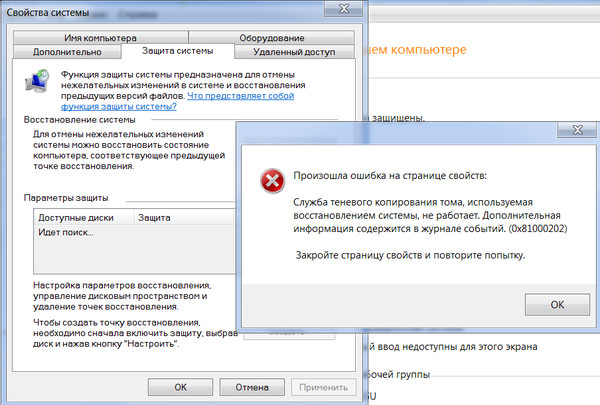Screen dimensions: 600x405
Task: Click the 'Защита' column header
Action: [x=184, y=218]
